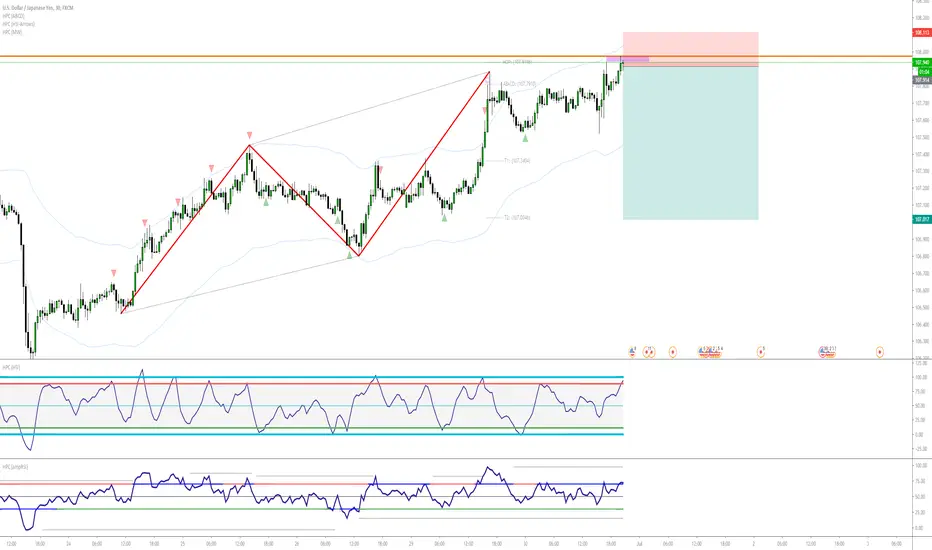Select the HPC (HS-Arrows) indicator legend

(x=18, y=24)
